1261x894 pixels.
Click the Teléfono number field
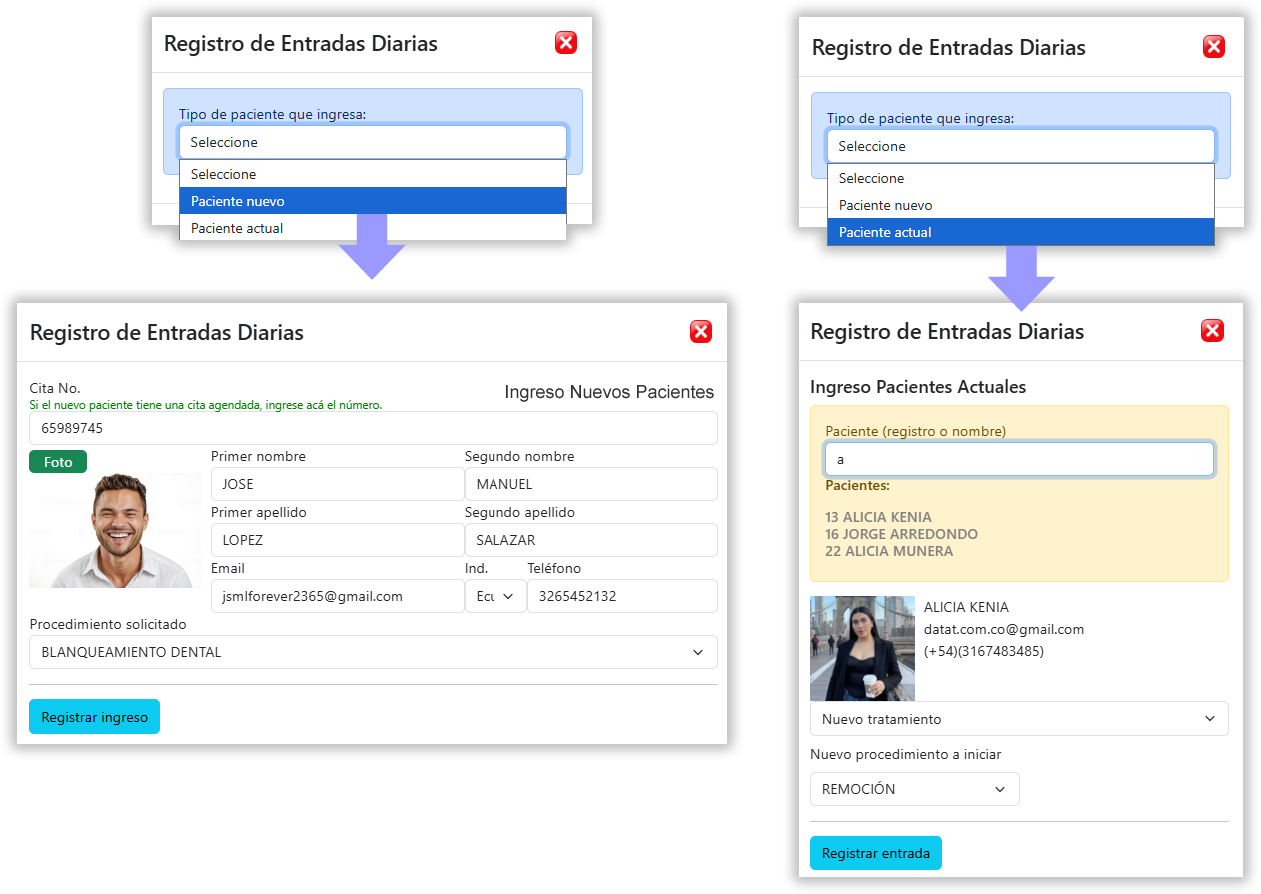621,596
